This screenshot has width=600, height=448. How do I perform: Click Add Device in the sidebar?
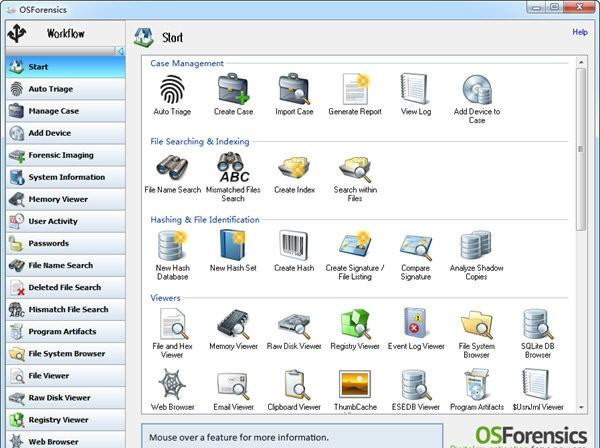point(65,133)
